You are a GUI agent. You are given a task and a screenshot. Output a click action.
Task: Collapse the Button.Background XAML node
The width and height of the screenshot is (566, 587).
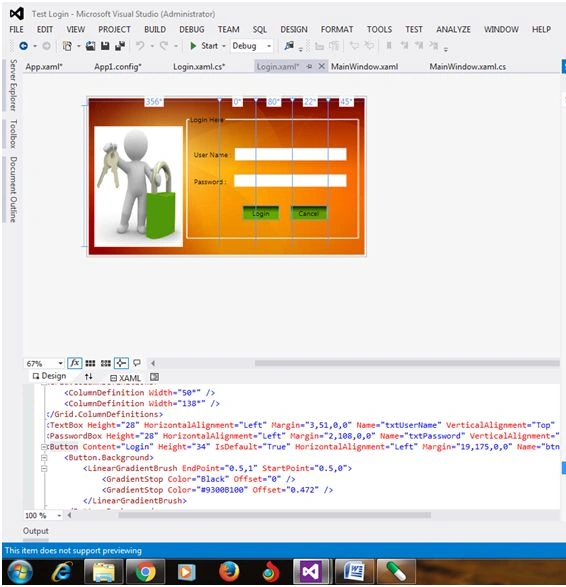[44, 457]
